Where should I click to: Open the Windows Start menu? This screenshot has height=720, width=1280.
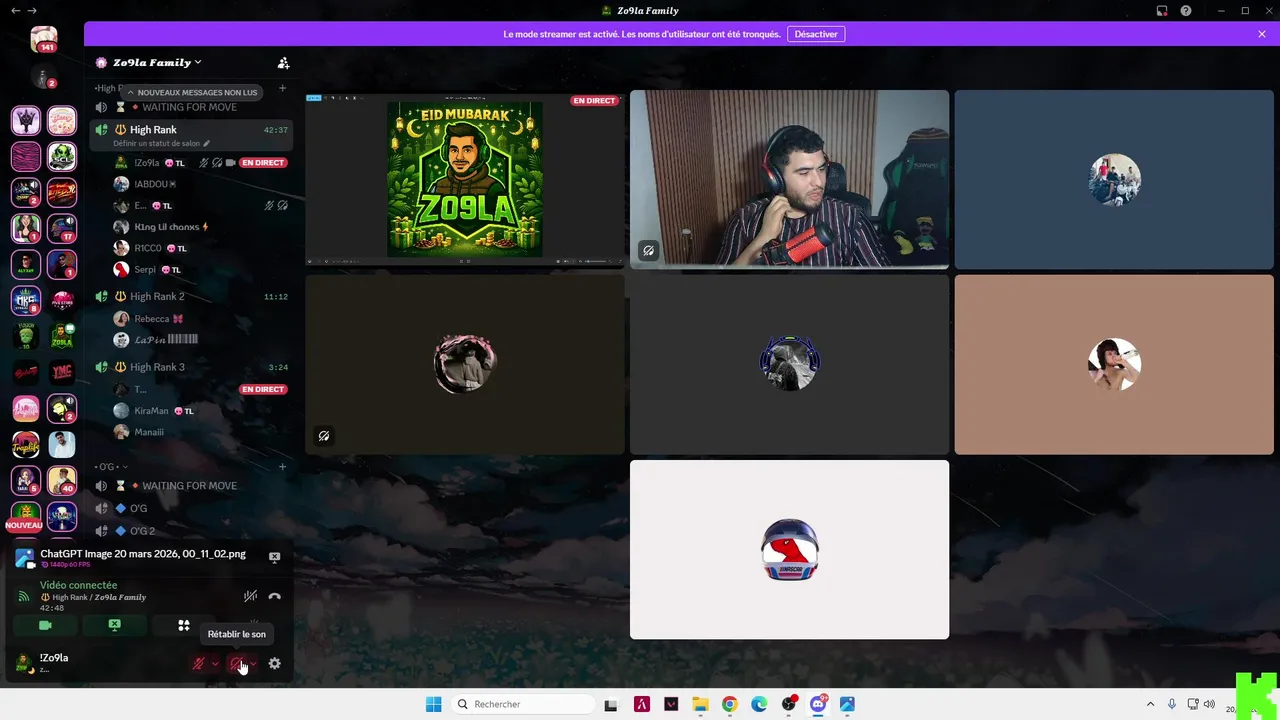tap(434, 704)
